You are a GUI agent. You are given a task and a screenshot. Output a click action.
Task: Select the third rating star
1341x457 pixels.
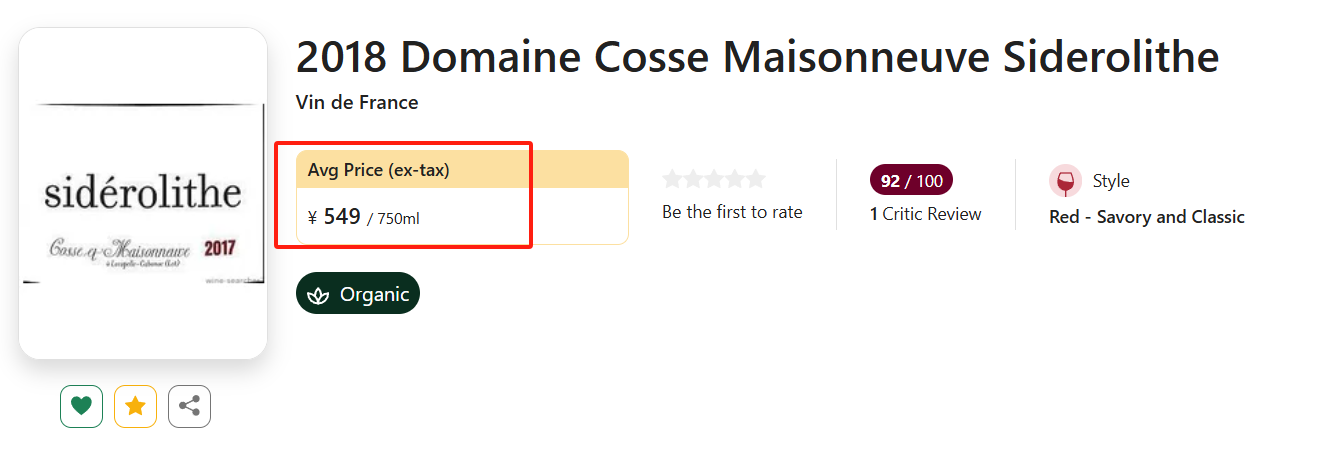(x=714, y=179)
